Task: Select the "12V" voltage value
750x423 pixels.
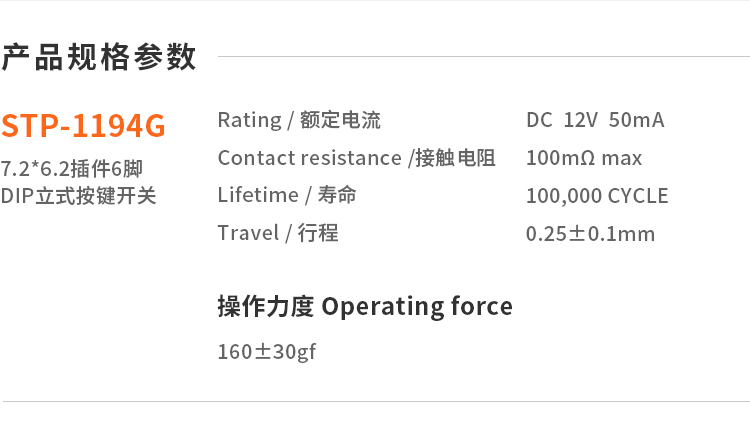Action: pyautogui.click(x=580, y=121)
